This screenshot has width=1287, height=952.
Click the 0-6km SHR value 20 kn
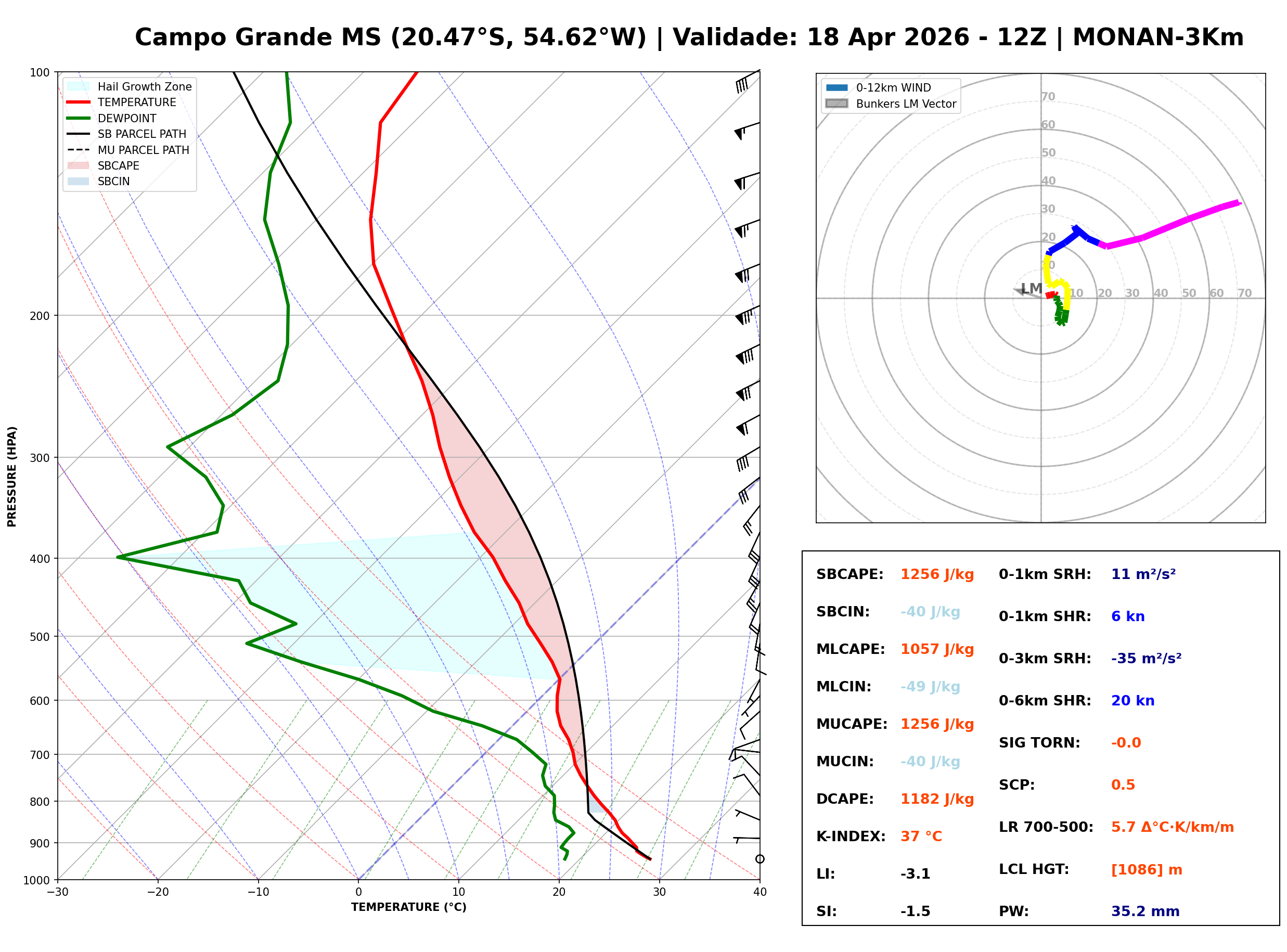[1133, 701]
